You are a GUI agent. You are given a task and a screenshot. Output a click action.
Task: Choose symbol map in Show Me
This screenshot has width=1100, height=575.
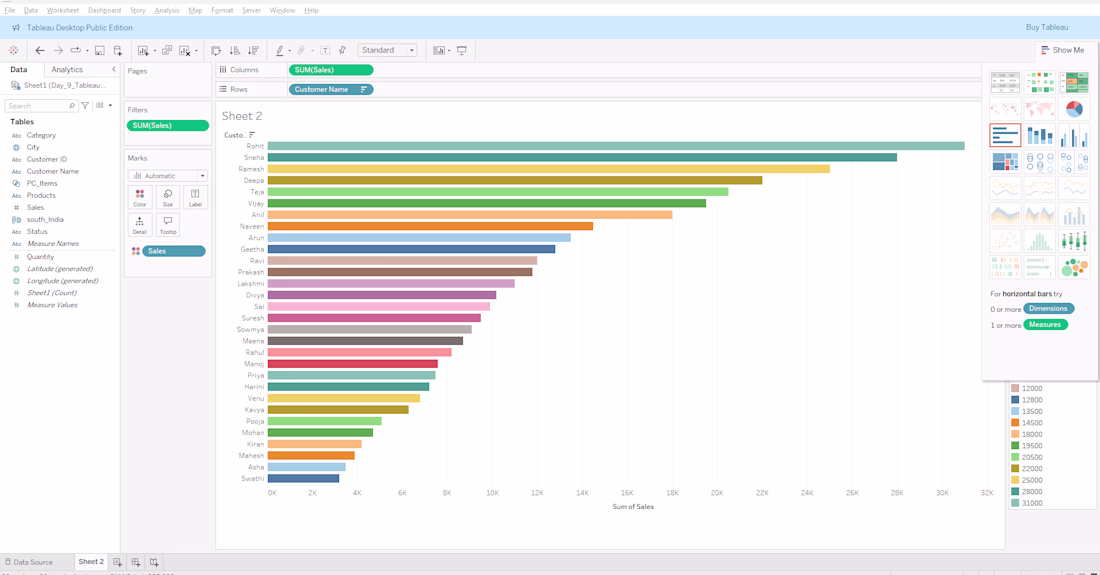1005,109
